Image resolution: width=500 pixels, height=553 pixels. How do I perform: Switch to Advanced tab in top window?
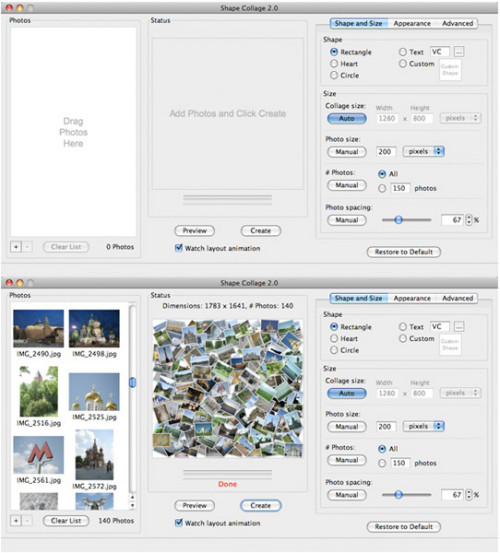tap(457, 24)
